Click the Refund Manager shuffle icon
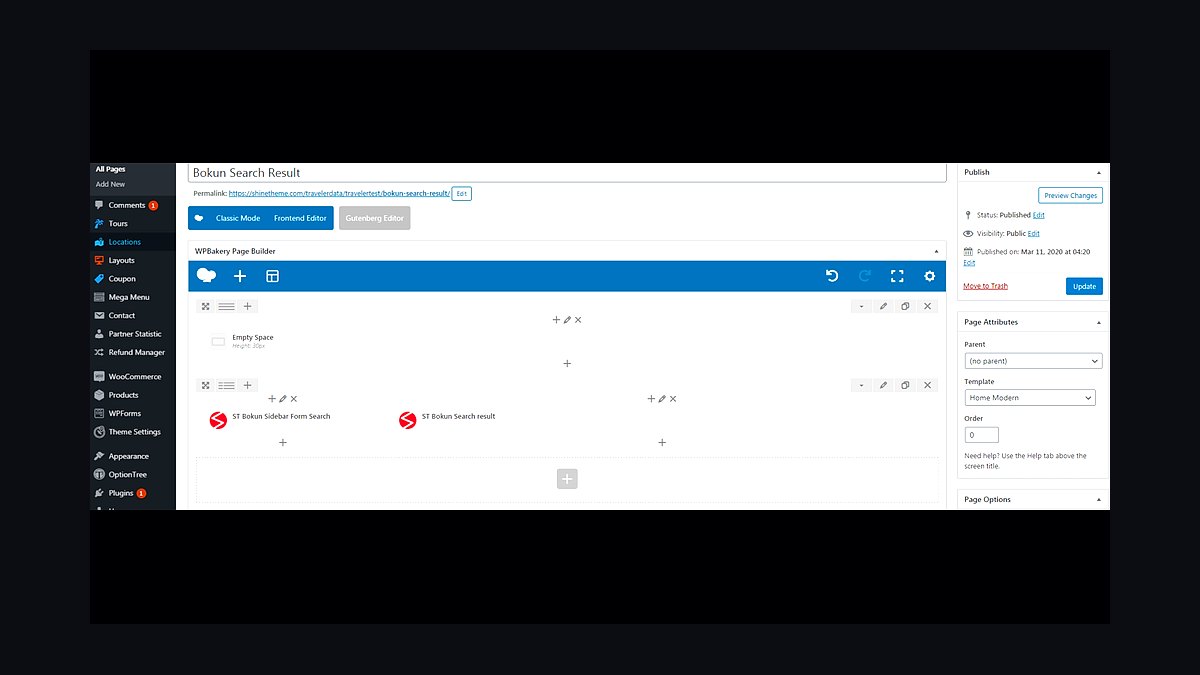 99,352
